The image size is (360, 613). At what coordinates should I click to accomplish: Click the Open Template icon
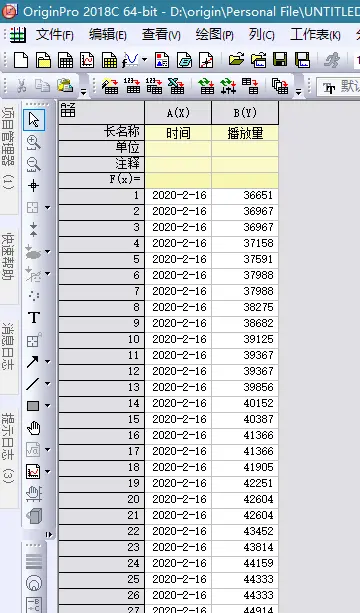[258, 60]
